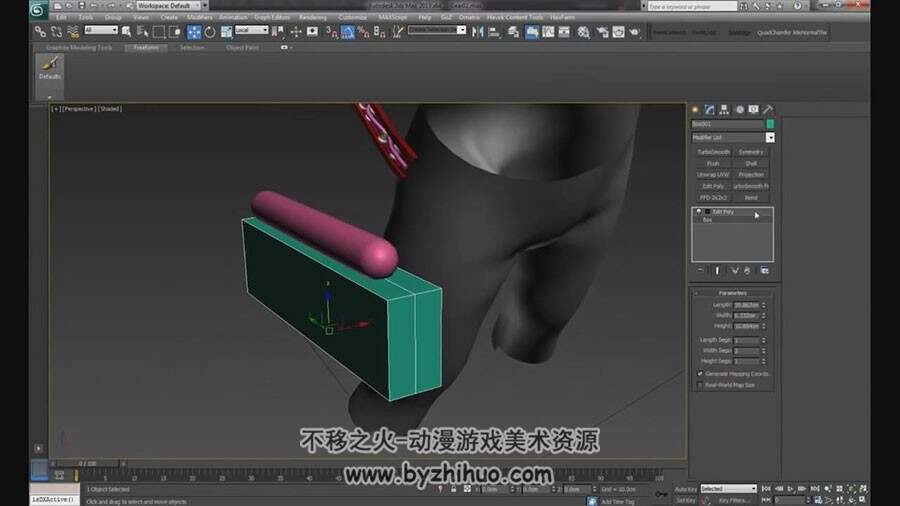This screenshot has height=506, width=900.
Task: Open the Rendering menu
Action: (313, 17)
